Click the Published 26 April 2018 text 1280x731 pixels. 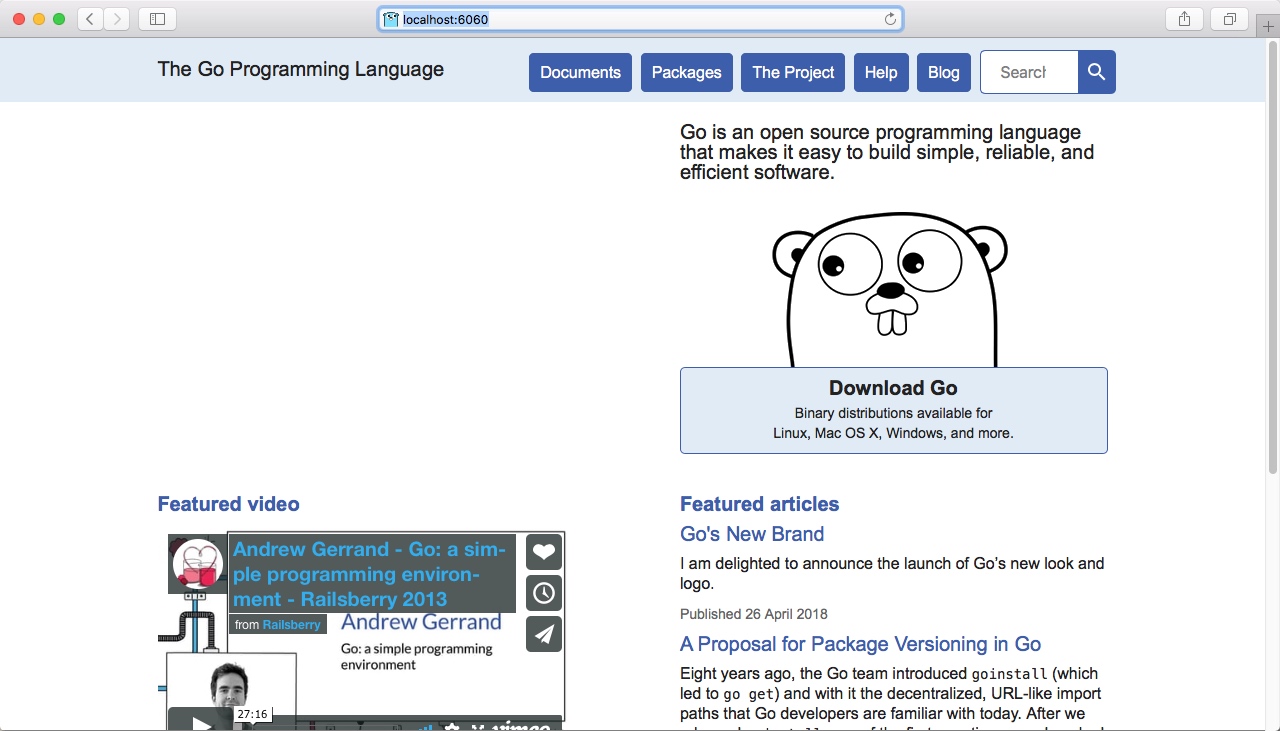coord(753,614)
